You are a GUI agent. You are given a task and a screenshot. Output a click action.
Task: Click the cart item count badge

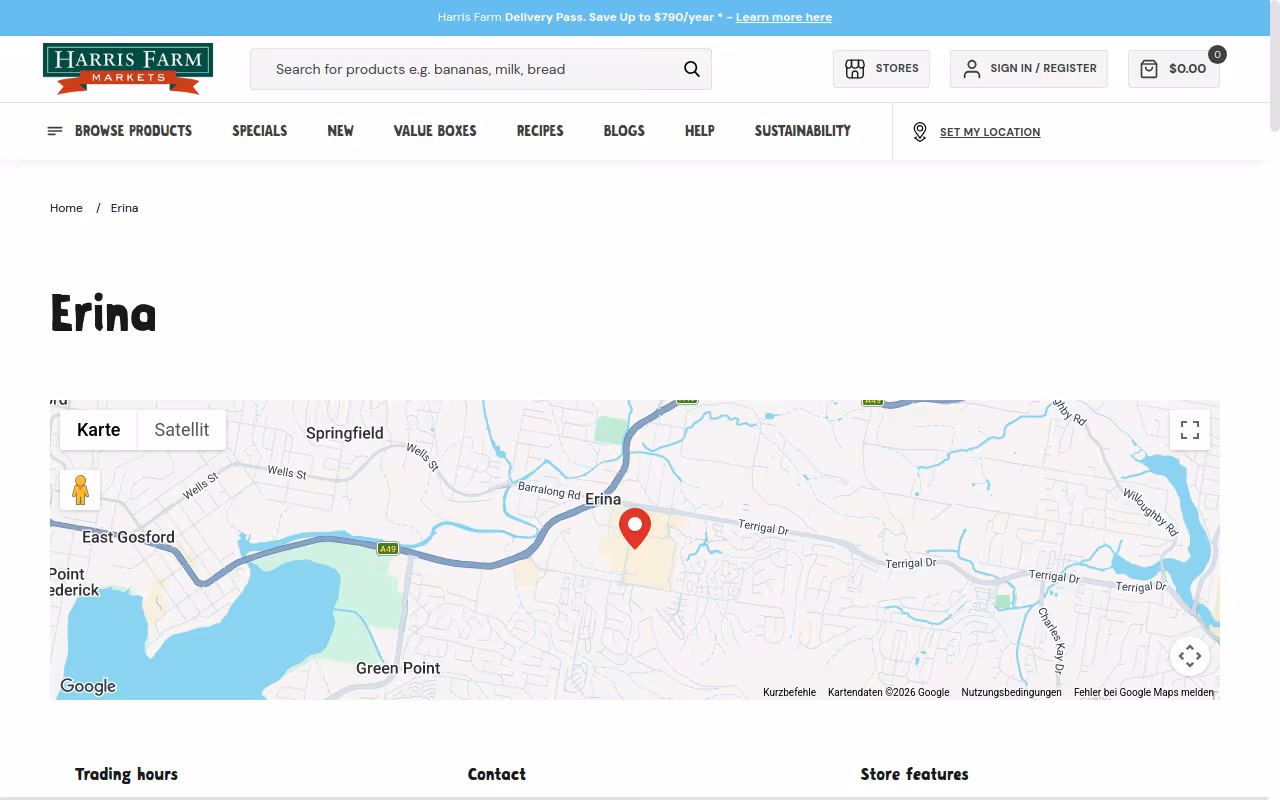point(1217,55)
